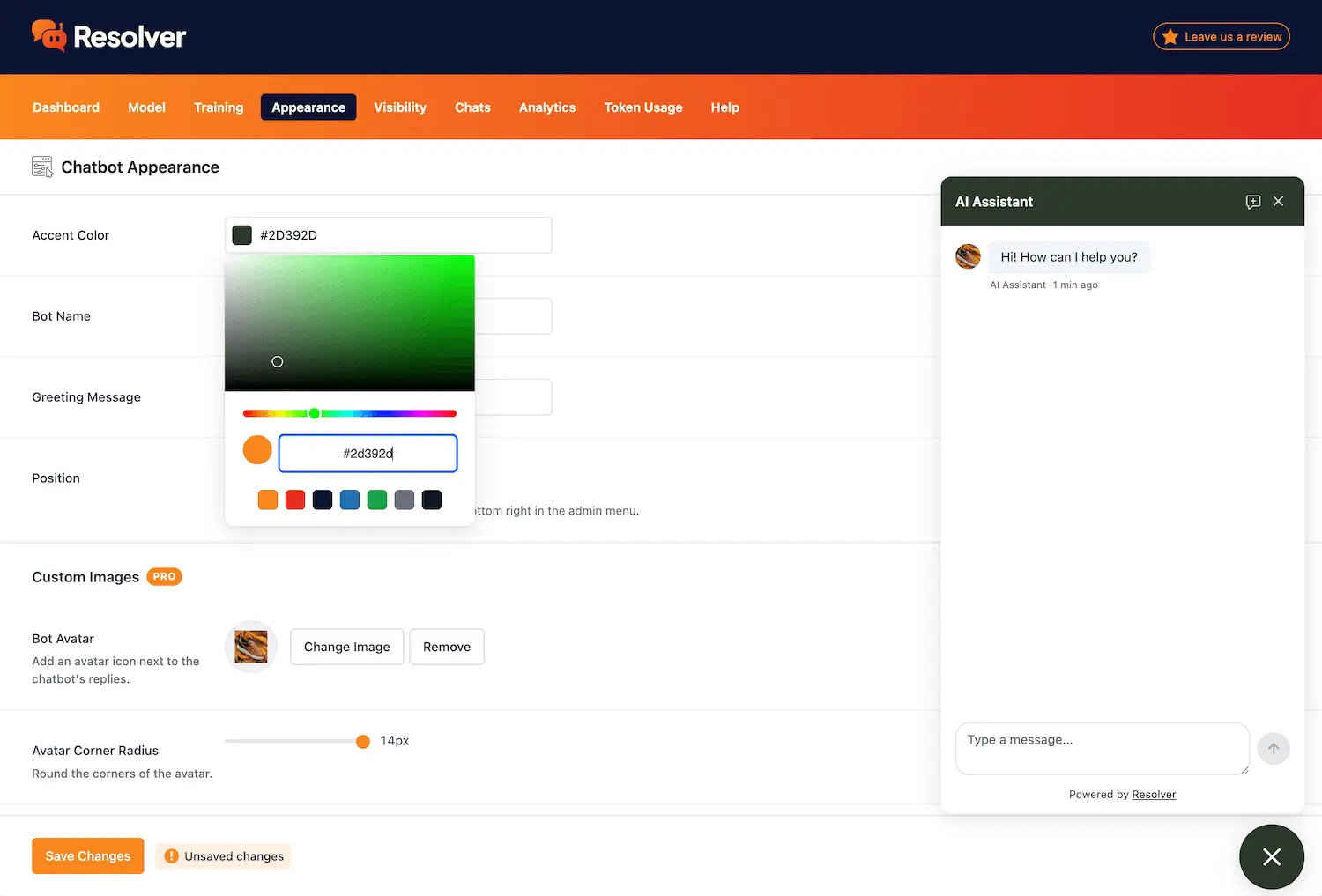This screenshot has height=896, width=1322.
Task: Click the hue slider handle
Action: (x=315, y=413)
